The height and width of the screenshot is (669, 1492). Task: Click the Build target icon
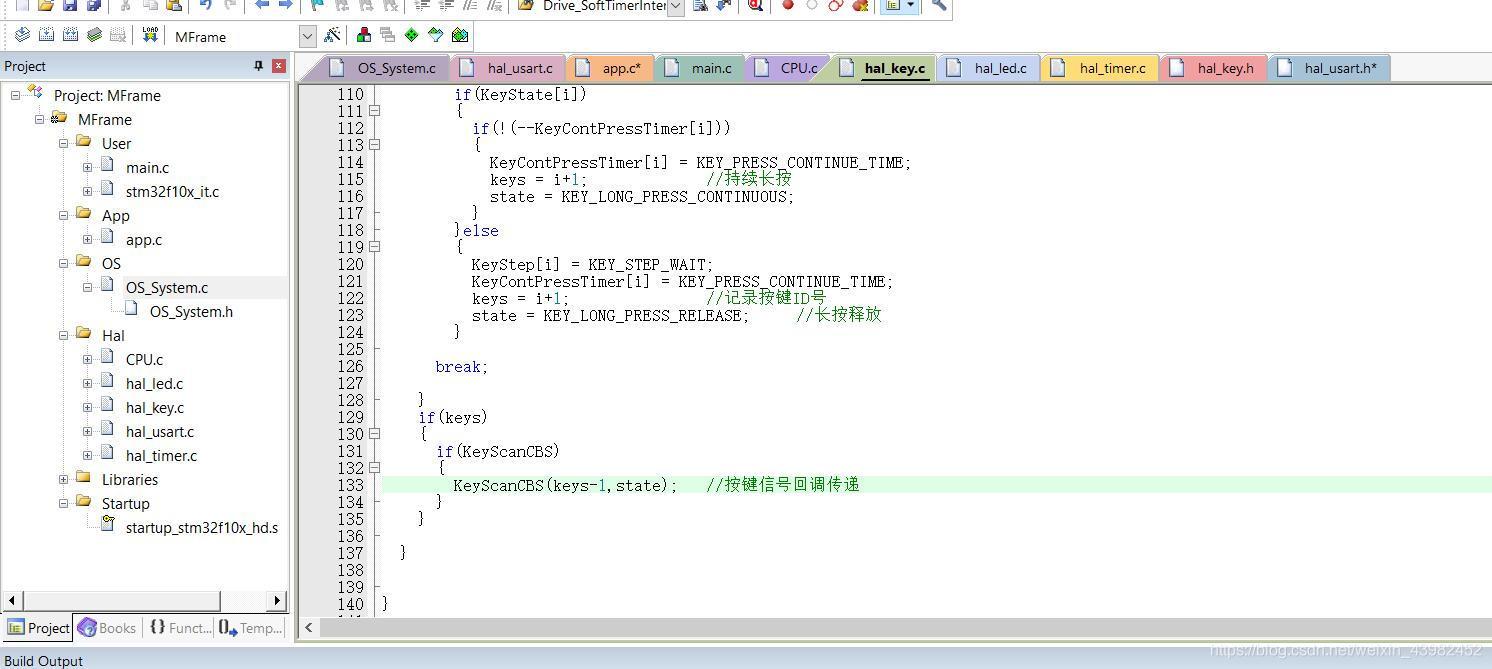tap(46, 35)
